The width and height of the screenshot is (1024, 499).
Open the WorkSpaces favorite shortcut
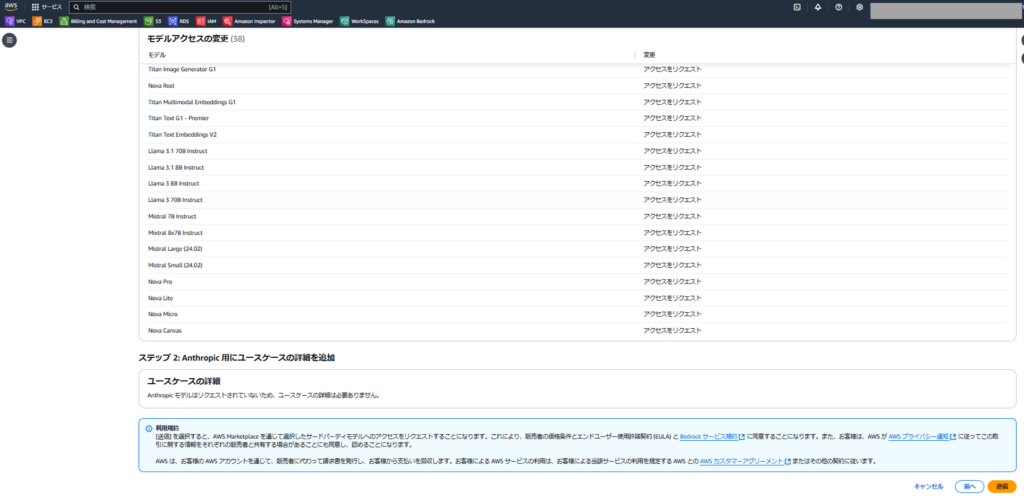click(360, 21)
